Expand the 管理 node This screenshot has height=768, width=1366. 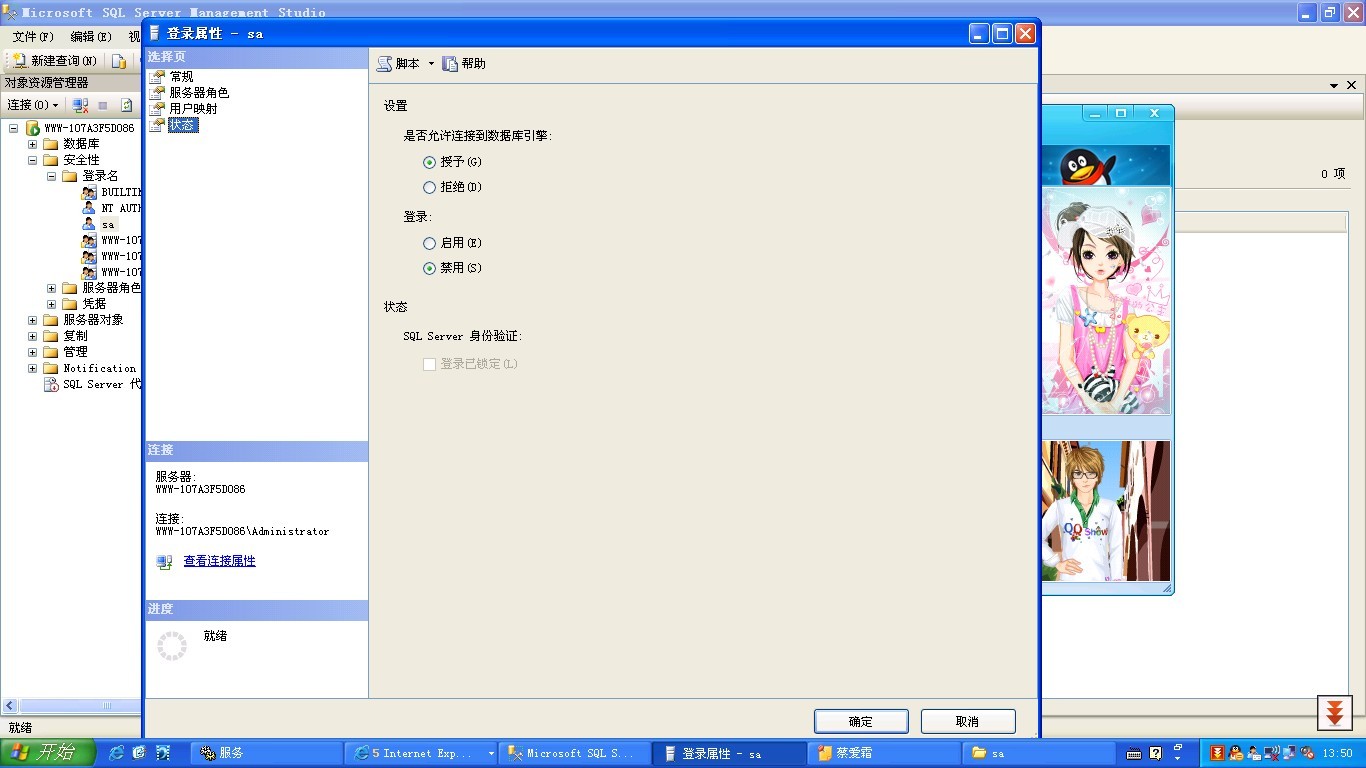[x=33, y=352]
